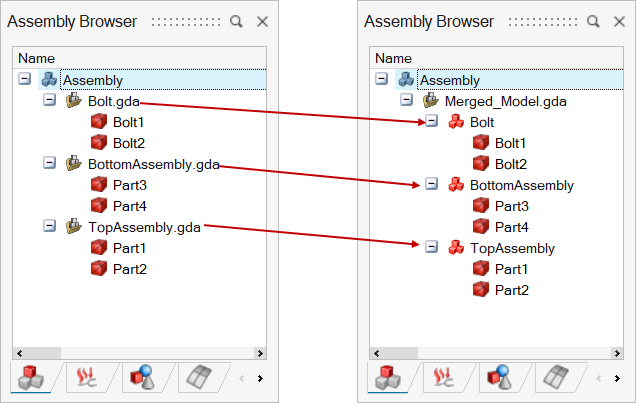This screenshot has height=403, width=636.
Task: Collapse the root Assembly node in left browser
Action: pyautogui.click(x=25, y=78)
